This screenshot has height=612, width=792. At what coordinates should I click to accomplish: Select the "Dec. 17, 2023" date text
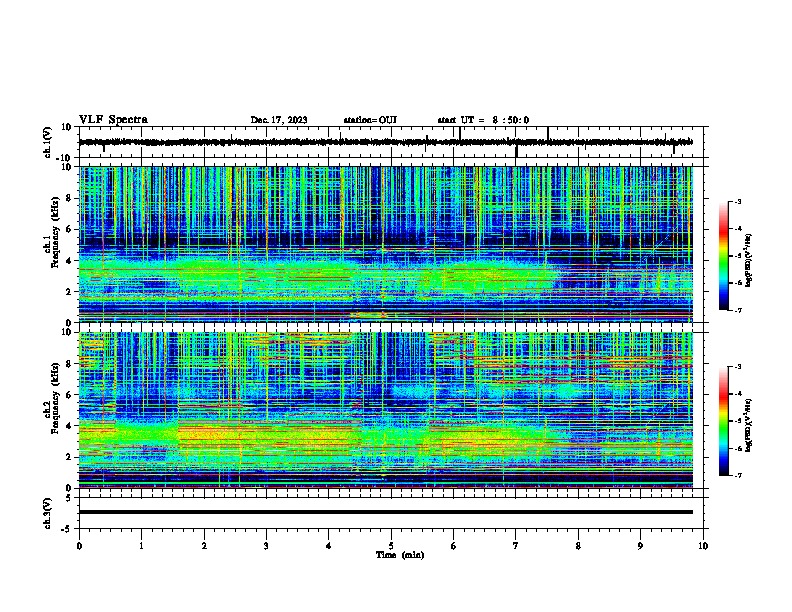click(x=279, y=120)
